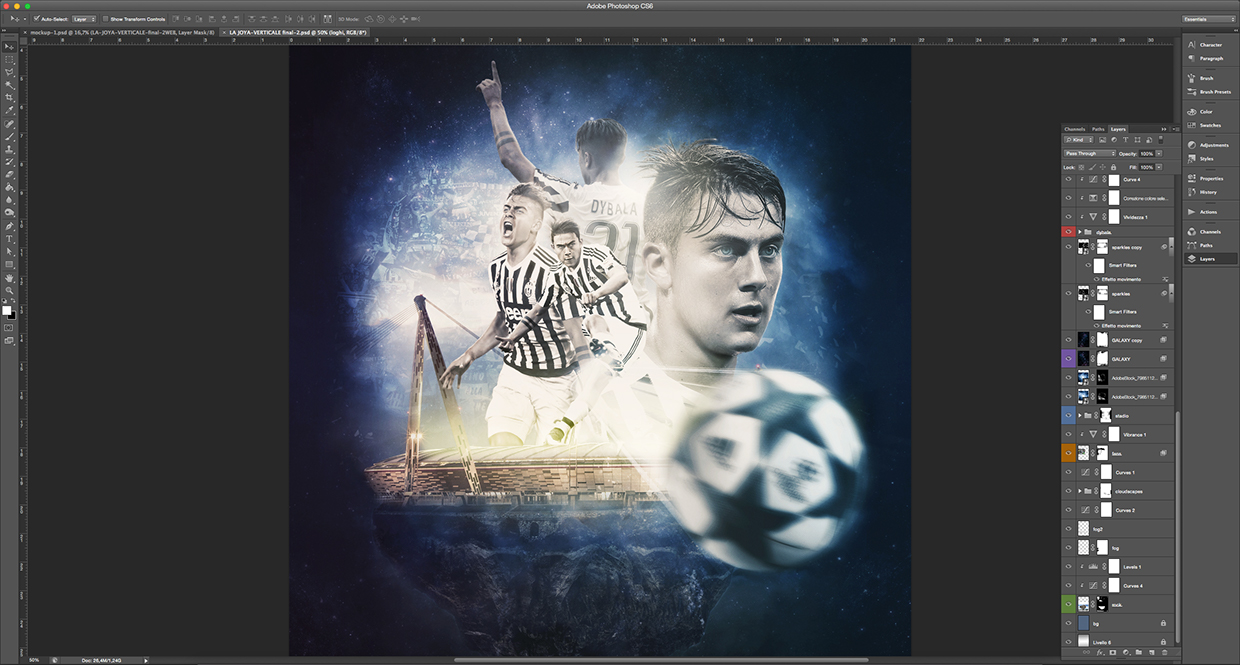
Task: Open the Pass Through blend mode dropdown
Action: (x=1089, y=153)
